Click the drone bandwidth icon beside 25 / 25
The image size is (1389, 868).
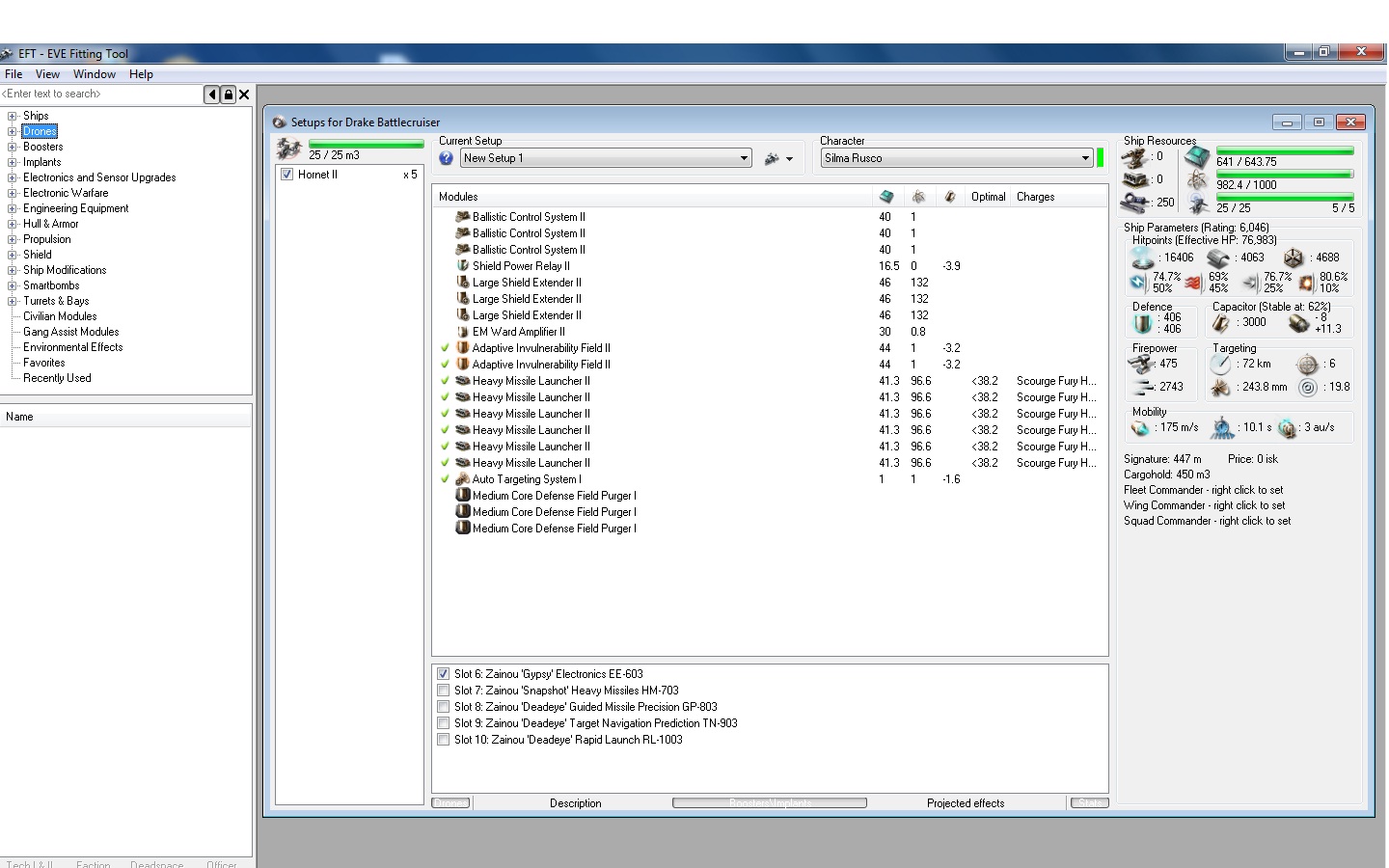pyautogui.click(x=1197, y=203)
